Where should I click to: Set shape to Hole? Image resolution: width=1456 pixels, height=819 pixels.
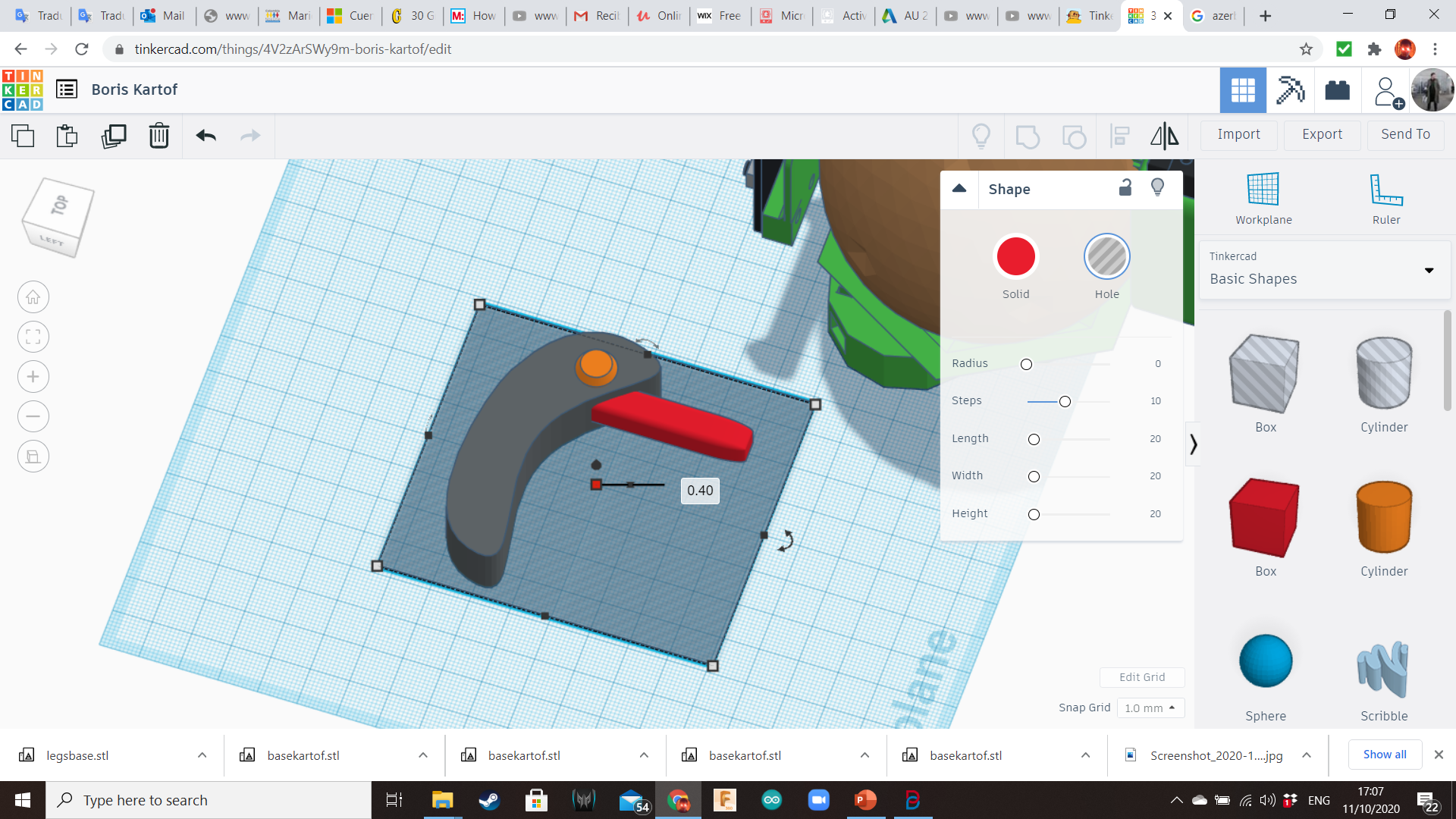click(x=1106, y=257)
